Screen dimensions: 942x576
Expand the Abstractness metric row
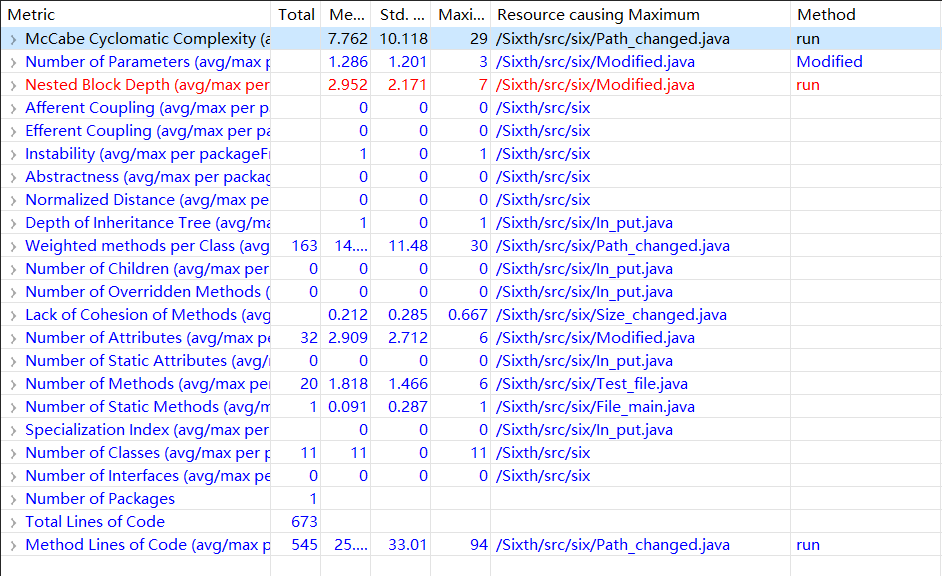13,178
